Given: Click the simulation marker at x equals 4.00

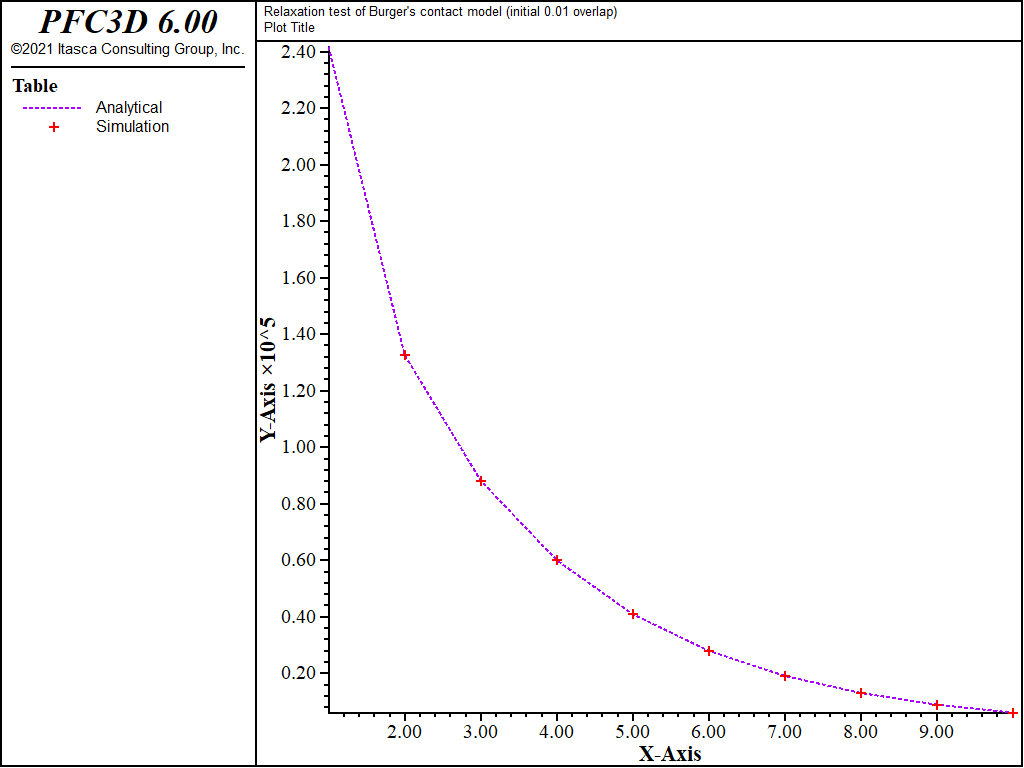Looking at the screenshot, I should pos(557,560).
